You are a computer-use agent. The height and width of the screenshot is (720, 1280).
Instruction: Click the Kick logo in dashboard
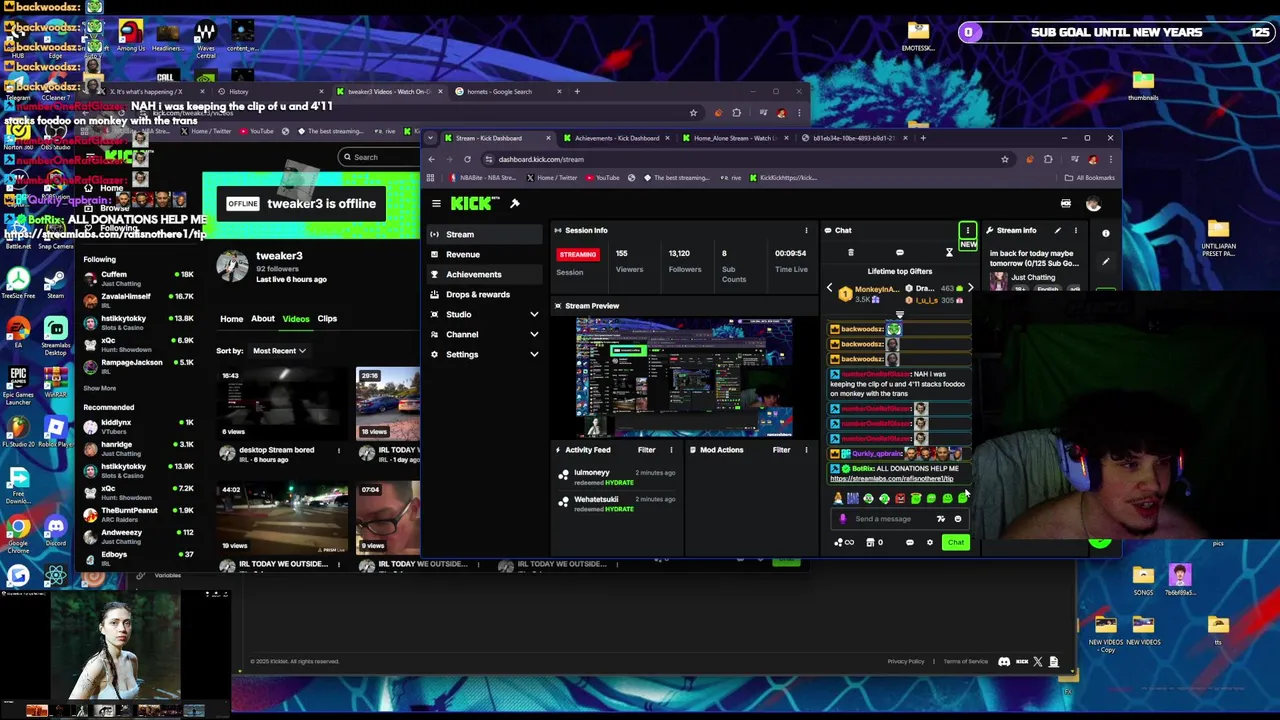(x=471, y=203)
